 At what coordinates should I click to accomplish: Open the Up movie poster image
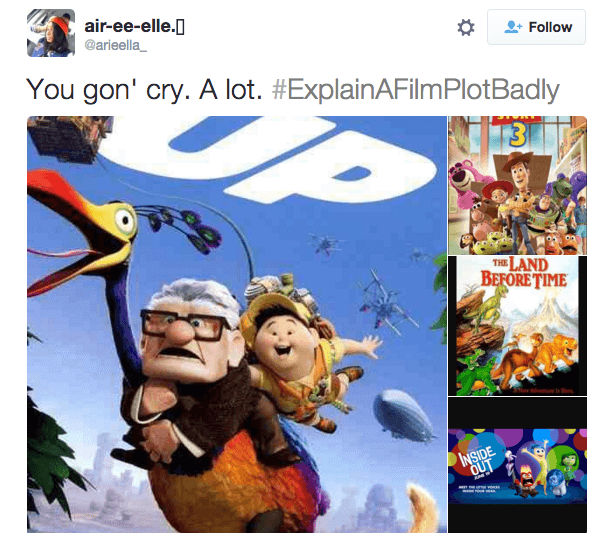pyautogui.click(x=237, y=324)
